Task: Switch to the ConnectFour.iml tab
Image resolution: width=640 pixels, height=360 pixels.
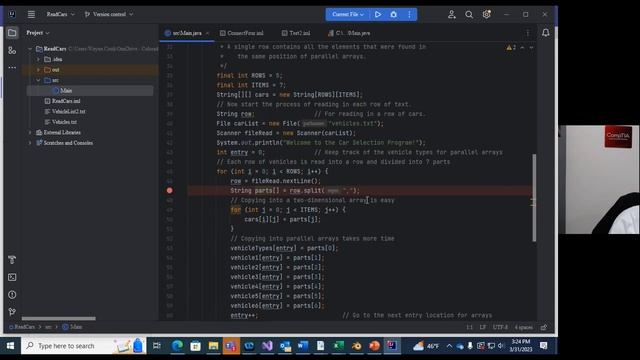Action: pos(242,33)
